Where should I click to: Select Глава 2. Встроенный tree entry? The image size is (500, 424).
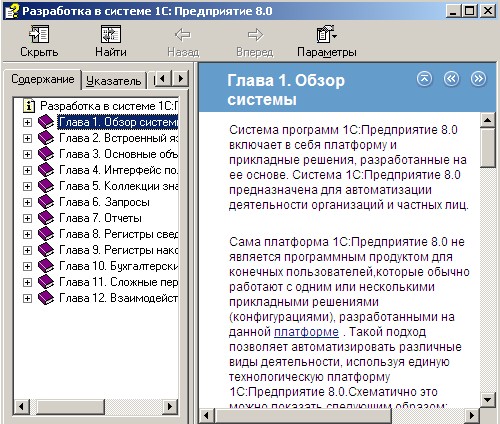(x=119, y=138)
